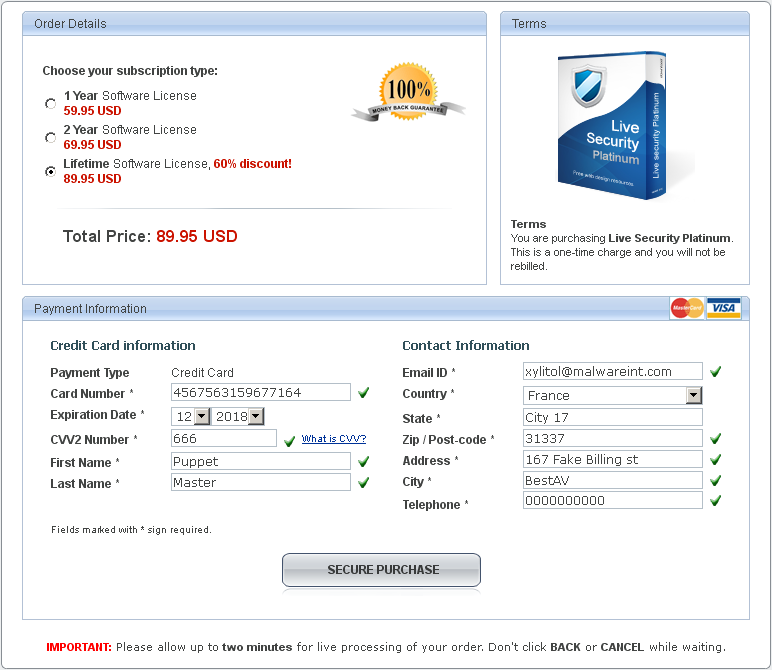The width and height of the screenshot is (772, 670).
Task: Open the What is CVV? link
Action: (334, 439)
